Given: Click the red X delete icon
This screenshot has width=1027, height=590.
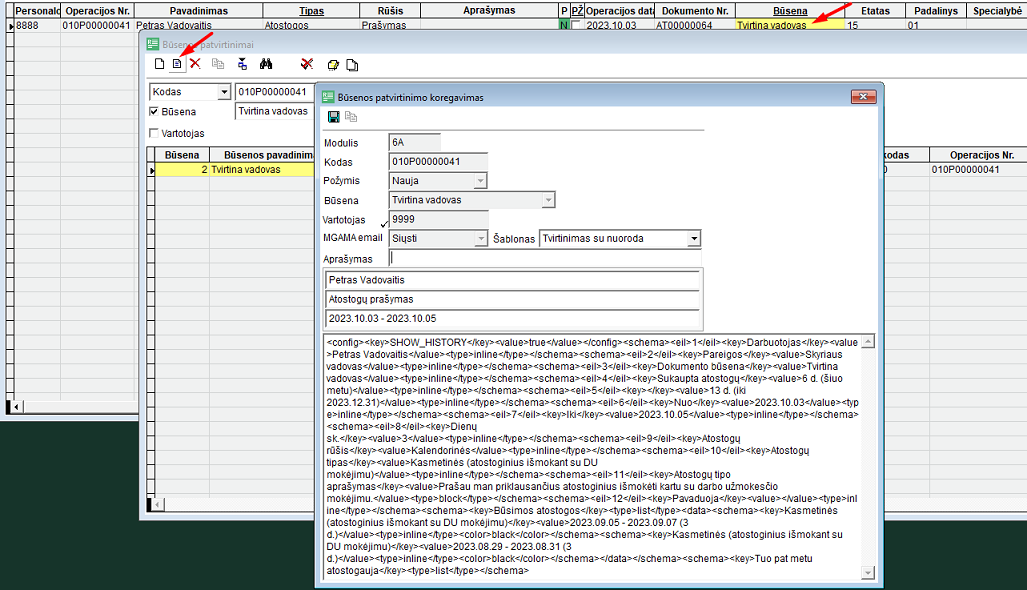Looking at the screenshot, I should [195, 64].
